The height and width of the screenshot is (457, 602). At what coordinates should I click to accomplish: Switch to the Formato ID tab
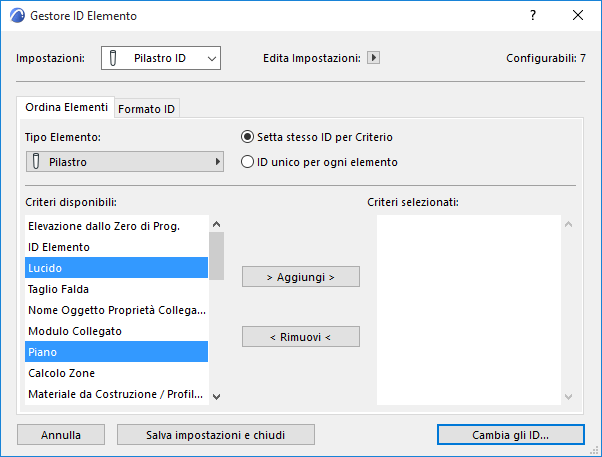tap(148, 108)
